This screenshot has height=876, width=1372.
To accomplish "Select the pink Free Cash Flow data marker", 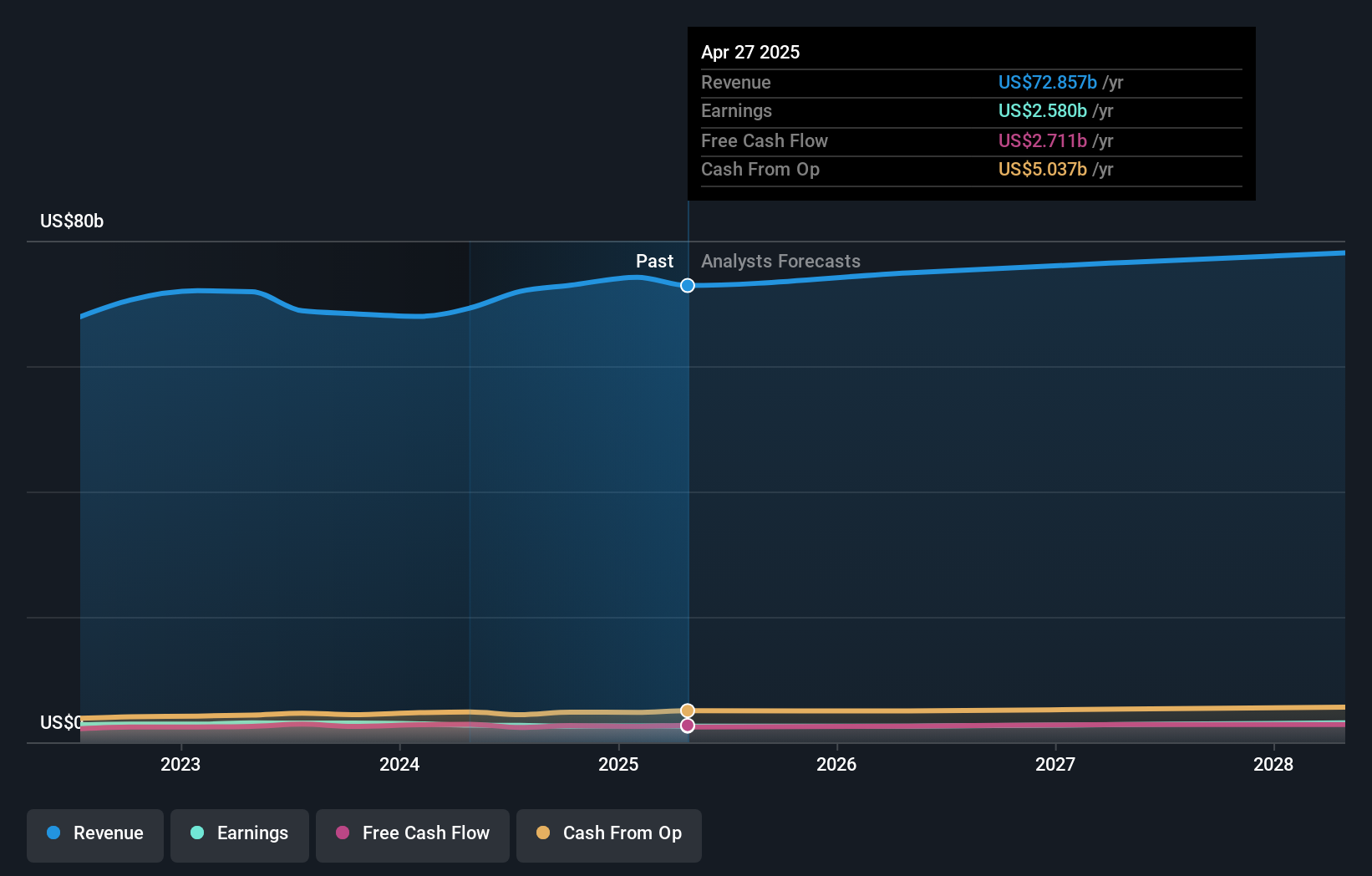I will [688, 726].
